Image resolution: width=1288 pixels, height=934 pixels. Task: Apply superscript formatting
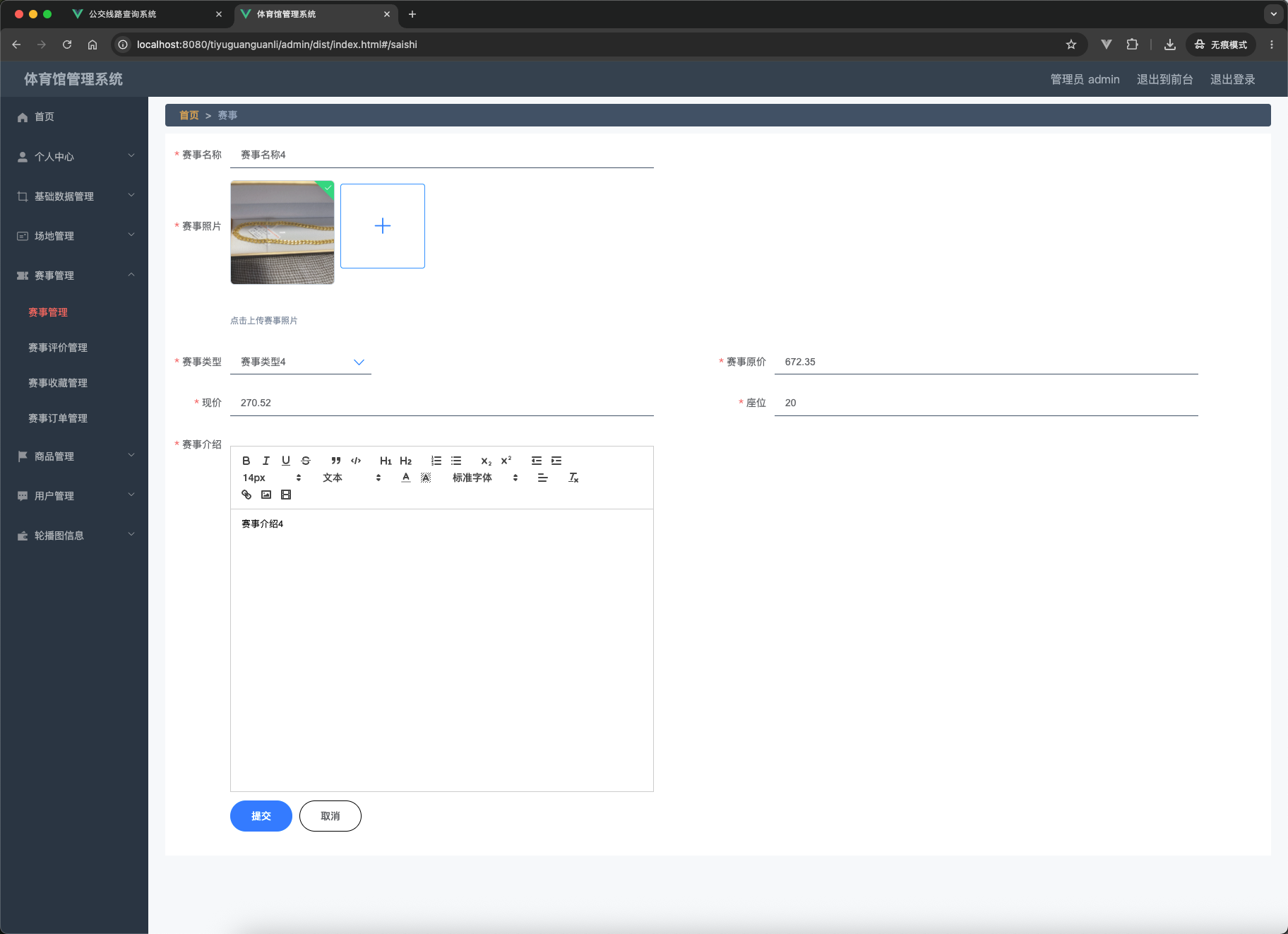click(x=506, y=461)
